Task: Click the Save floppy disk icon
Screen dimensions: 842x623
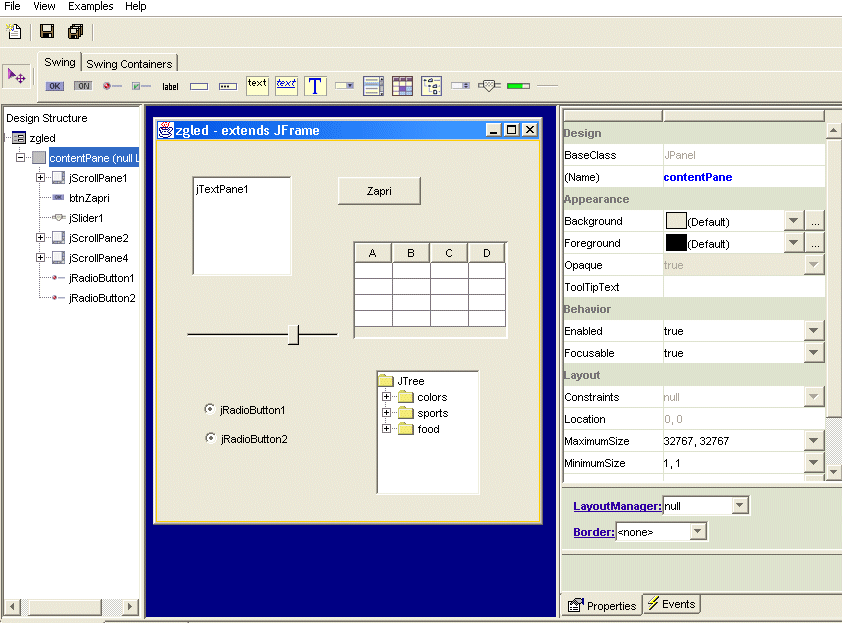Action: click(47, 32)
